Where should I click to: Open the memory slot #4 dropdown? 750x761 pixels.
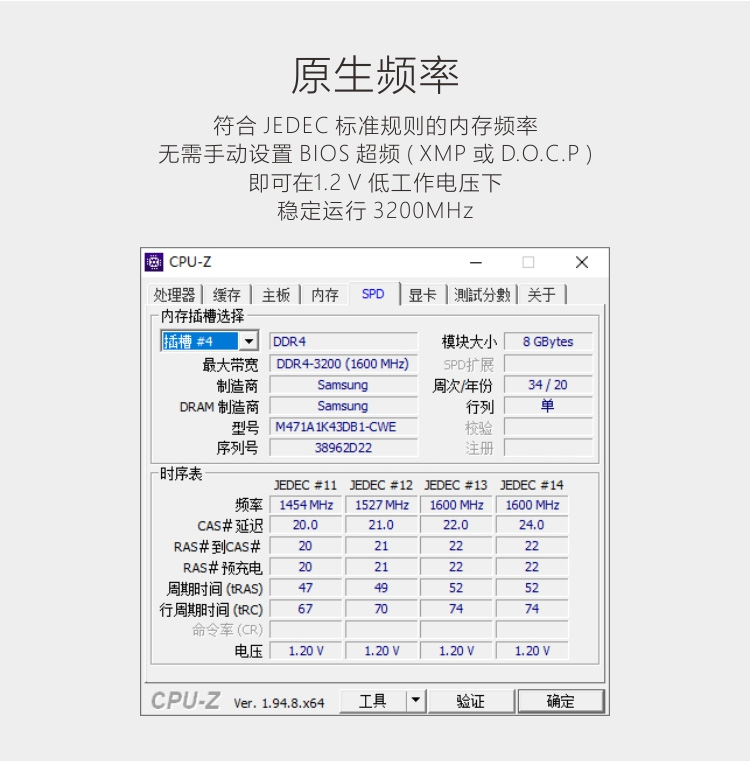(x=248, y=341)
